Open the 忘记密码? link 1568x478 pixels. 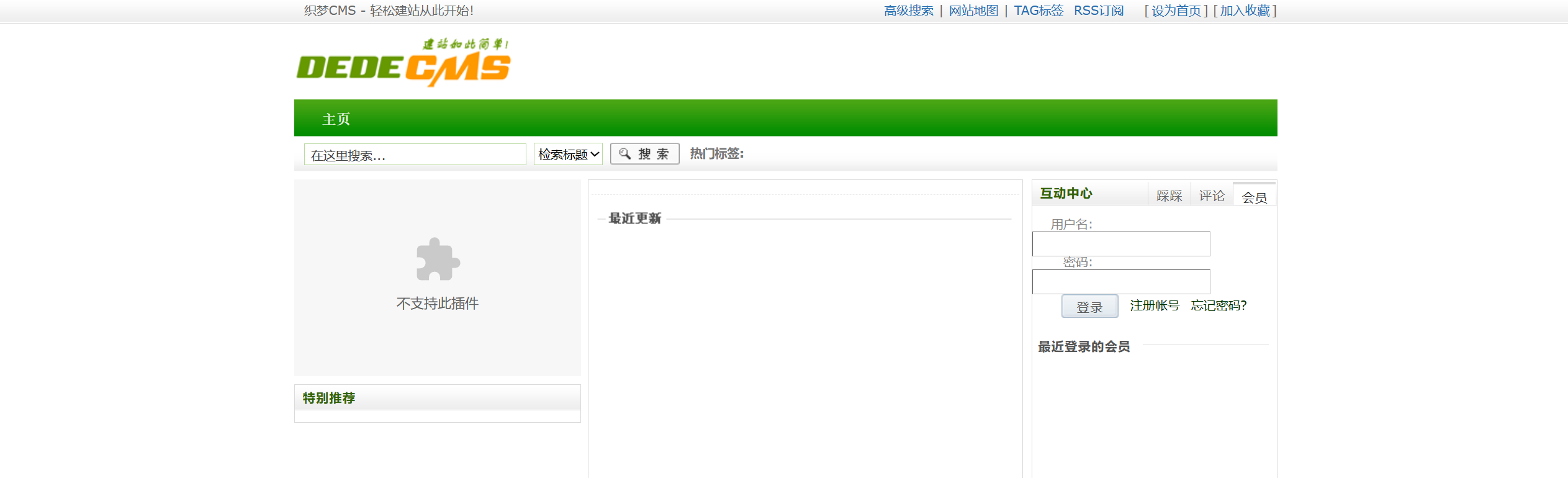[1219, 305]
